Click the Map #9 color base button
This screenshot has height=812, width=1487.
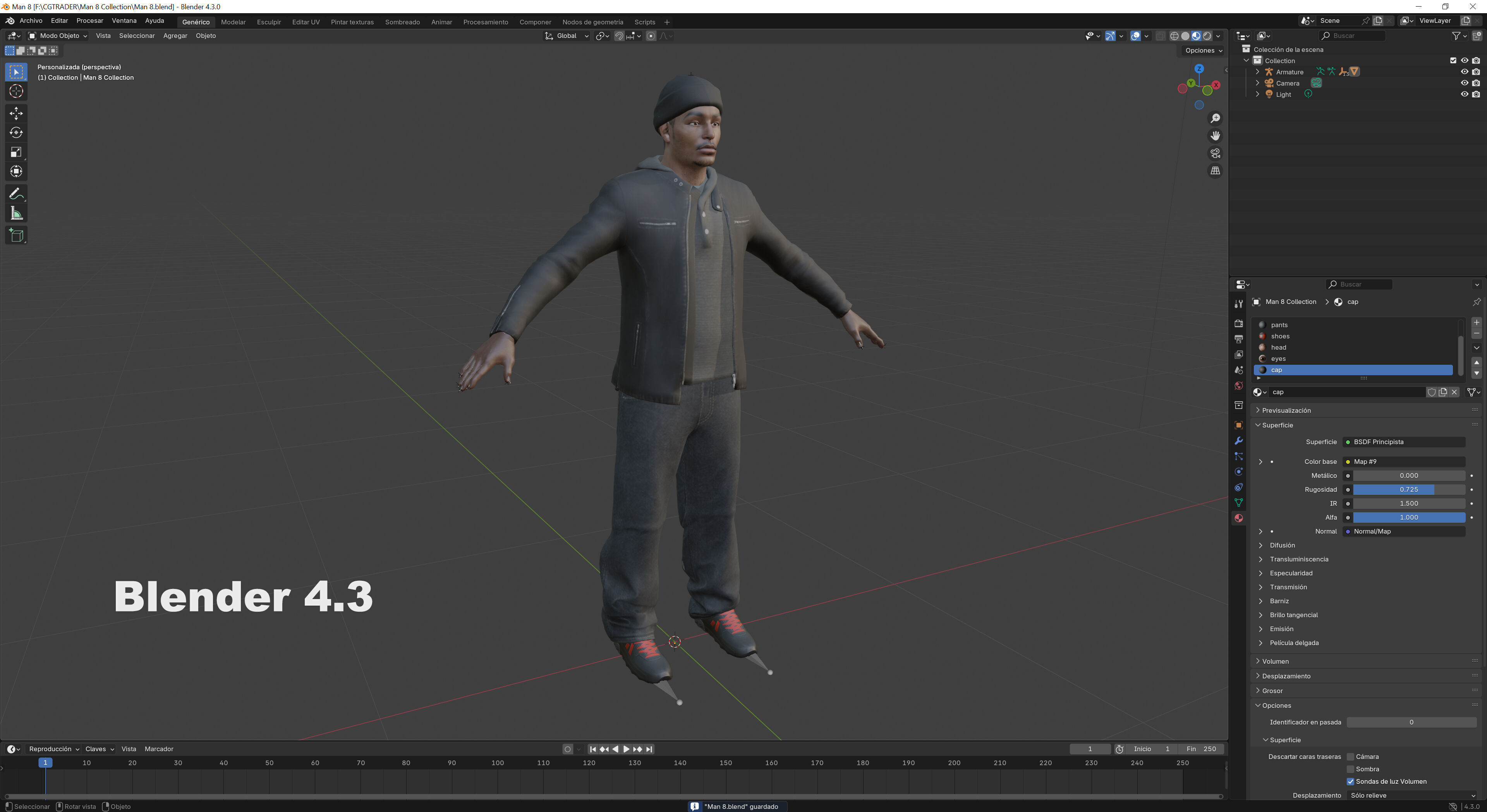click(1404, 462)
